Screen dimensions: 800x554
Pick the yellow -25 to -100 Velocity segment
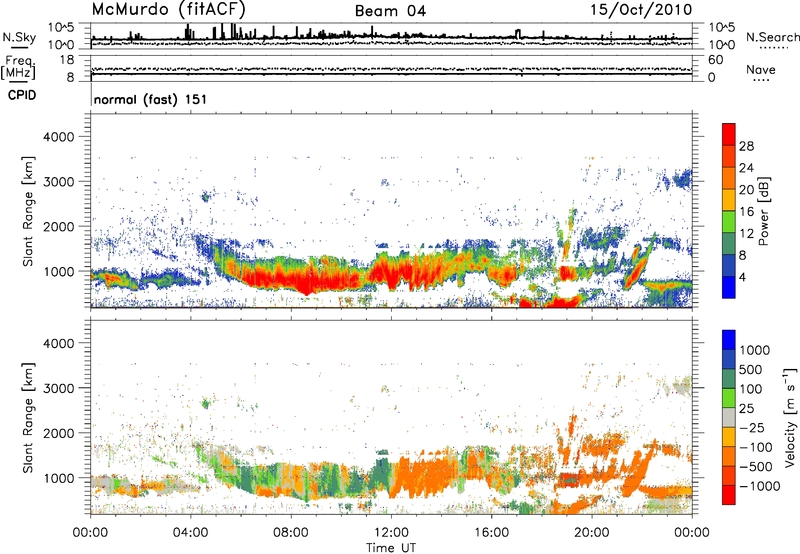coord(729,437)
